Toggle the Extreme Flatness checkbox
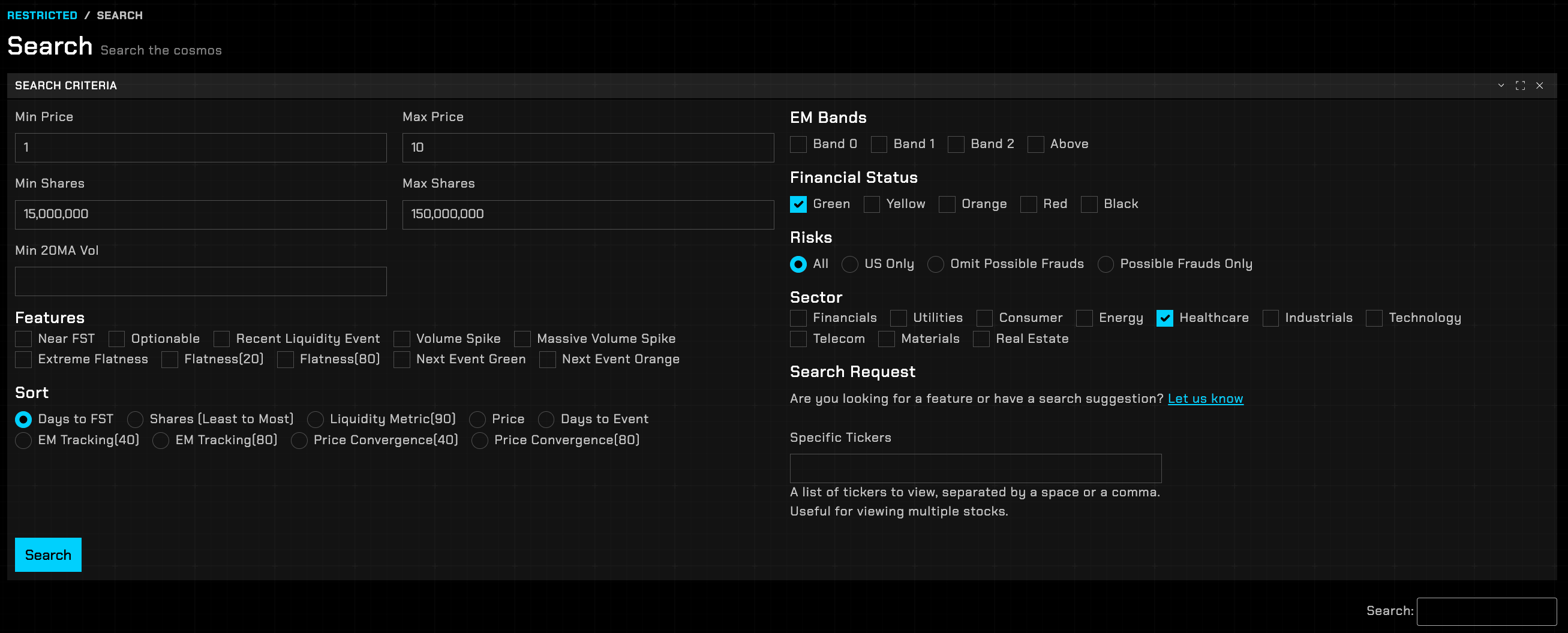 pyautogui.click(x=23, y=360)
